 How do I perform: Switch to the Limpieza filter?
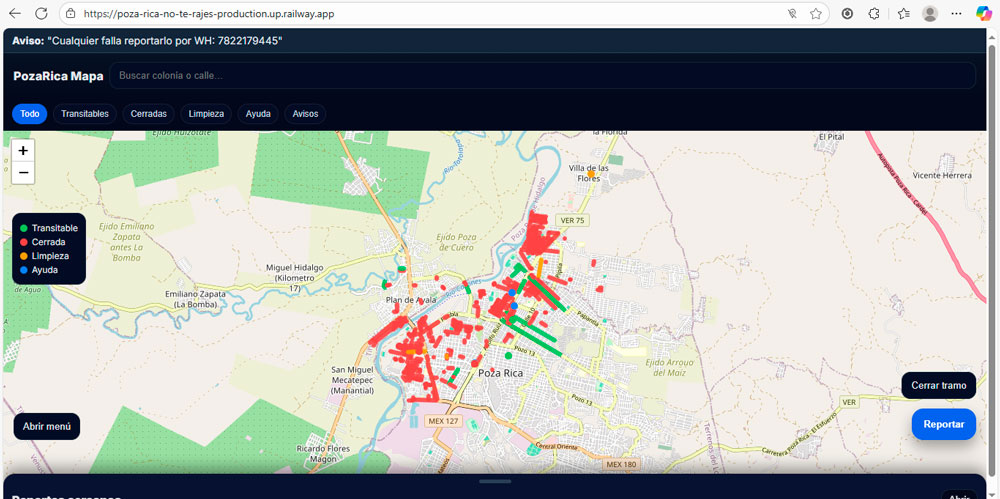pyautogui.click(x=206, y=114)
